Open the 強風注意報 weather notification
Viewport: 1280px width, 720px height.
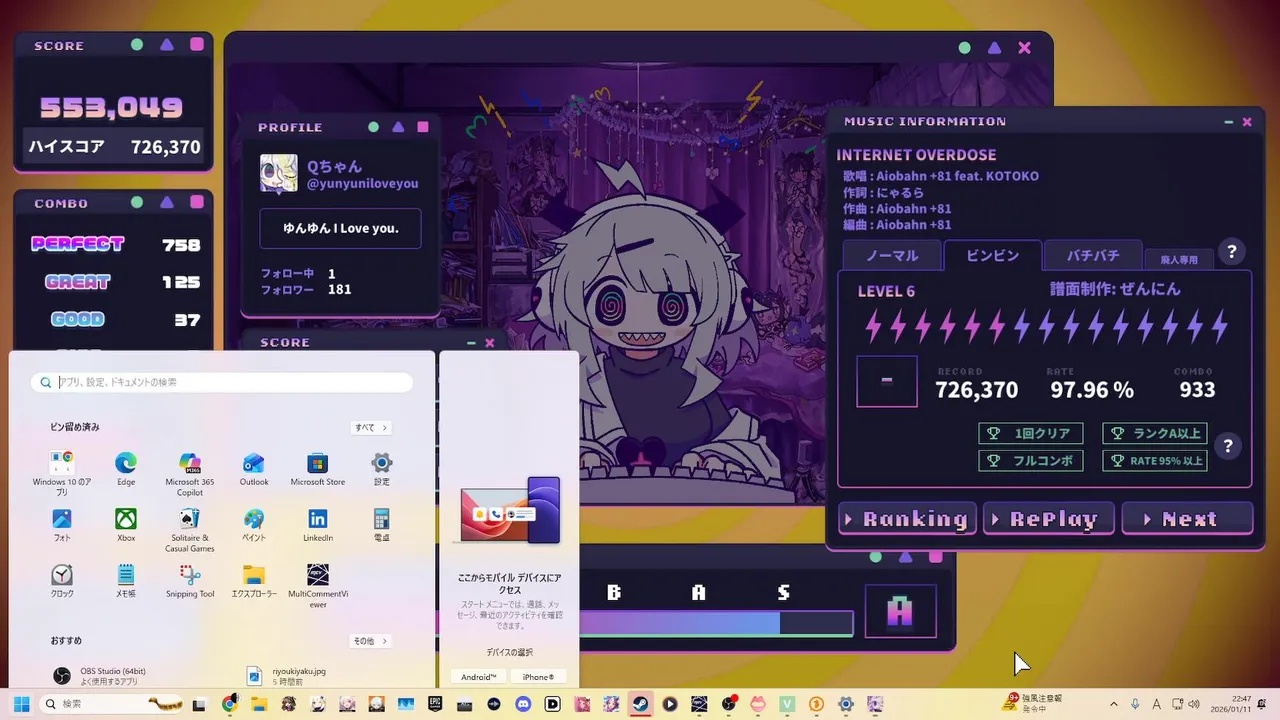pos(1034,703)
